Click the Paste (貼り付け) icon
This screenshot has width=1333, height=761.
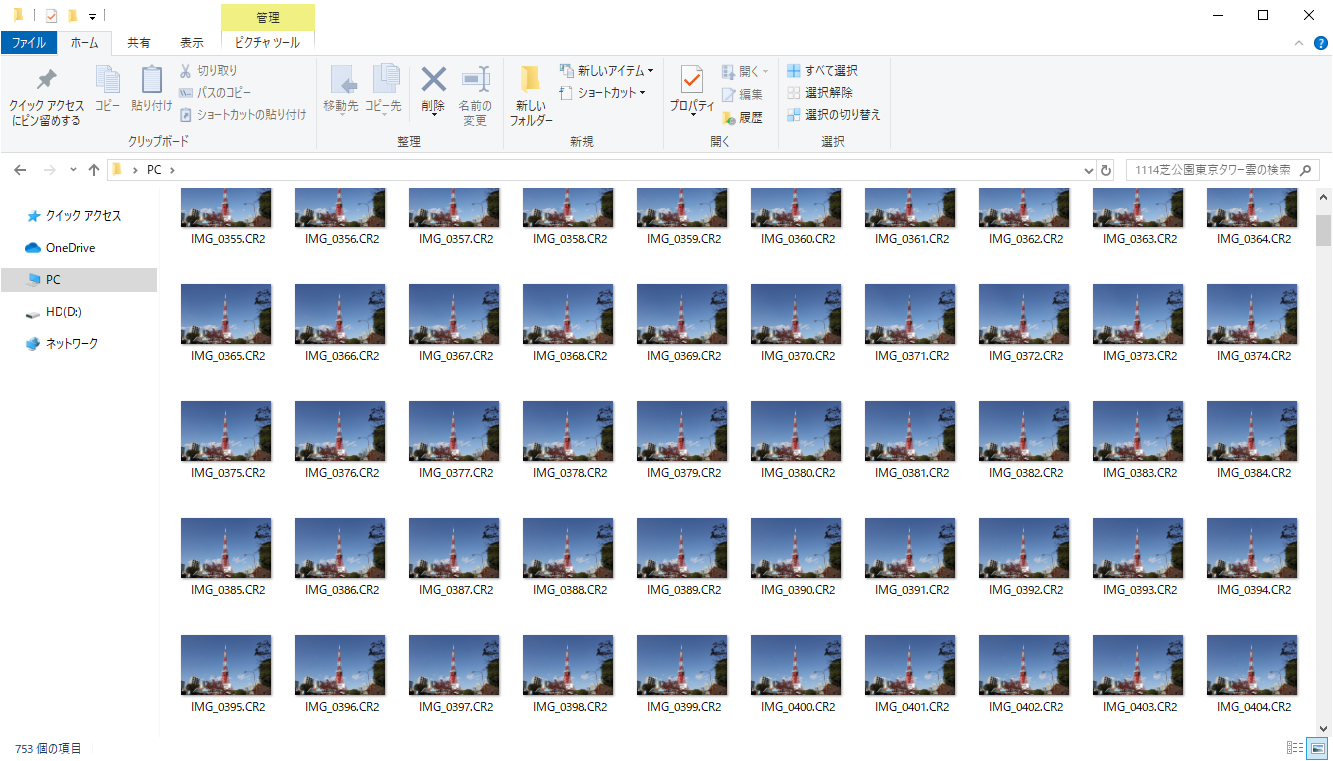(151, 81)
